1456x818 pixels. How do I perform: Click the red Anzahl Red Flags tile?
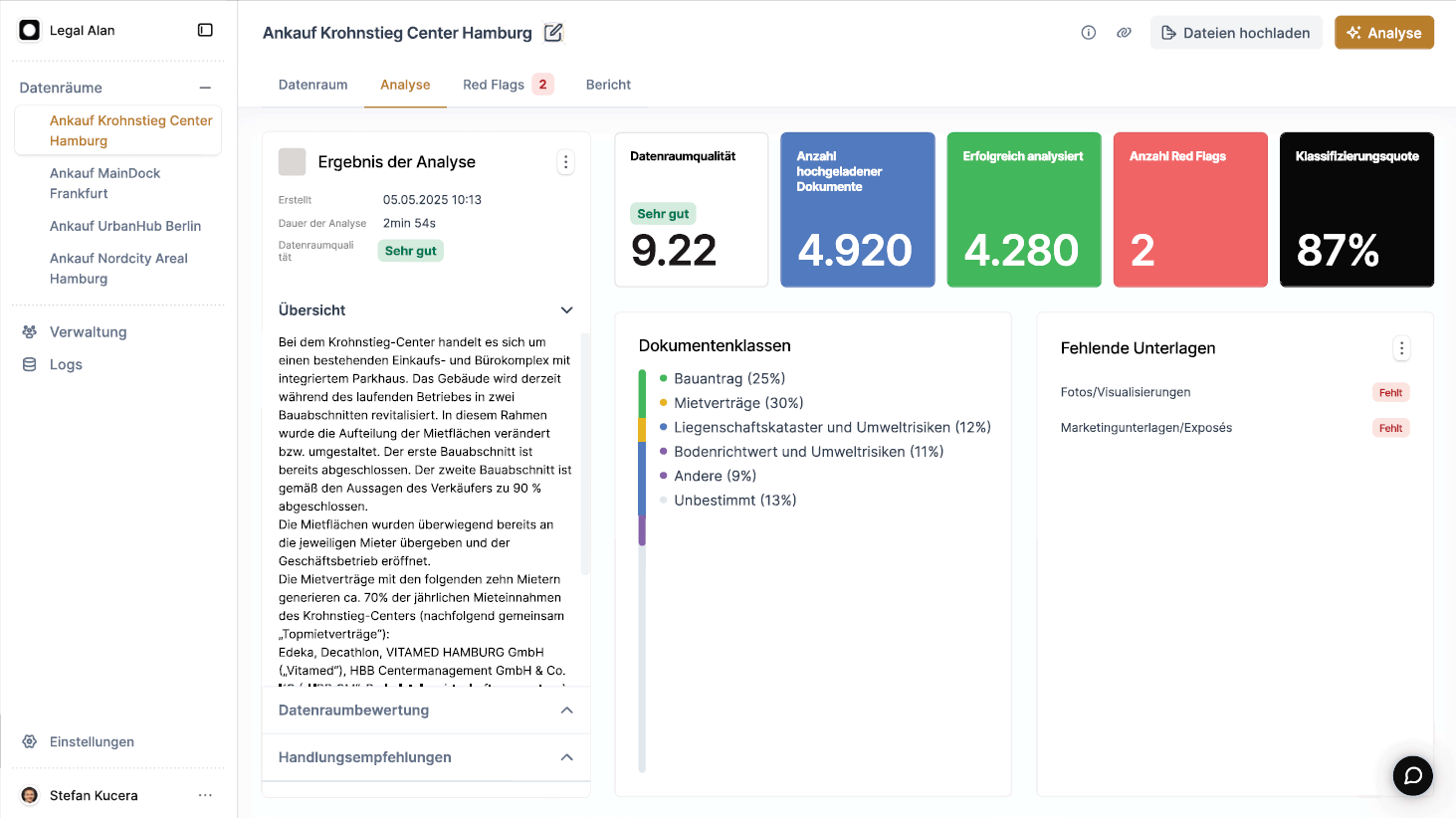point(1189,210)
